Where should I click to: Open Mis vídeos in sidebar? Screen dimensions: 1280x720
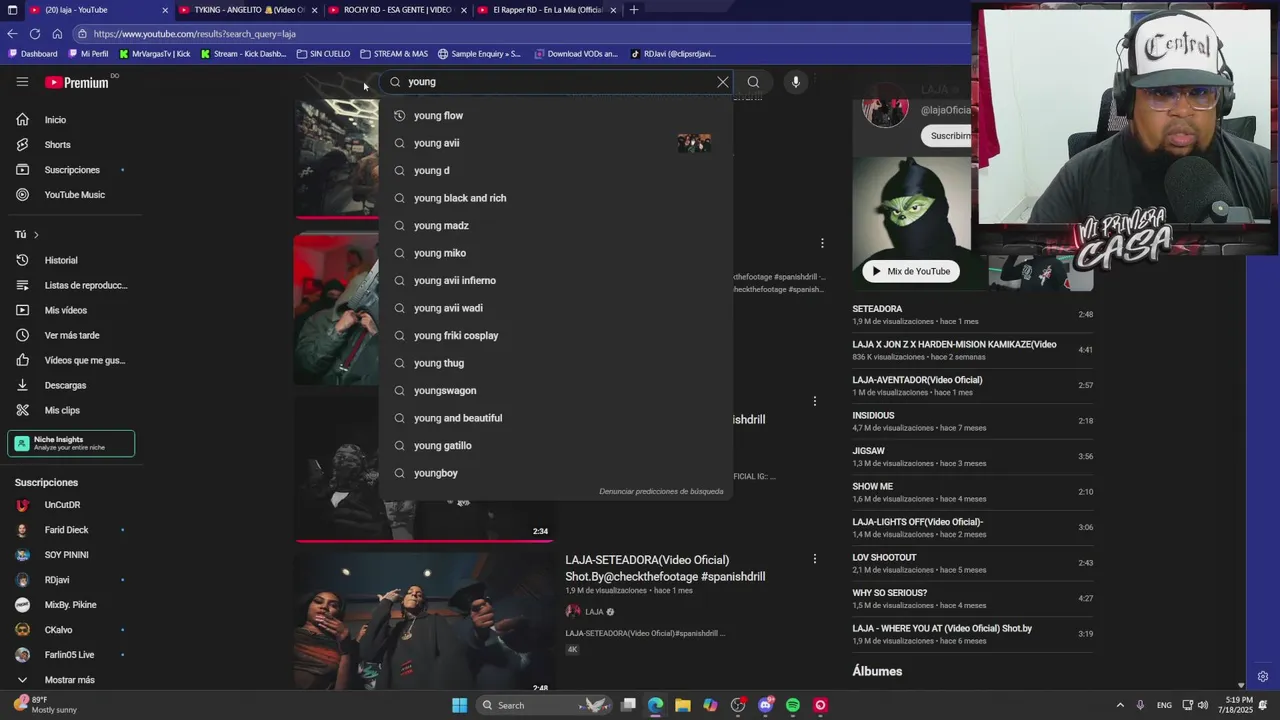click(x=68, y=310)
